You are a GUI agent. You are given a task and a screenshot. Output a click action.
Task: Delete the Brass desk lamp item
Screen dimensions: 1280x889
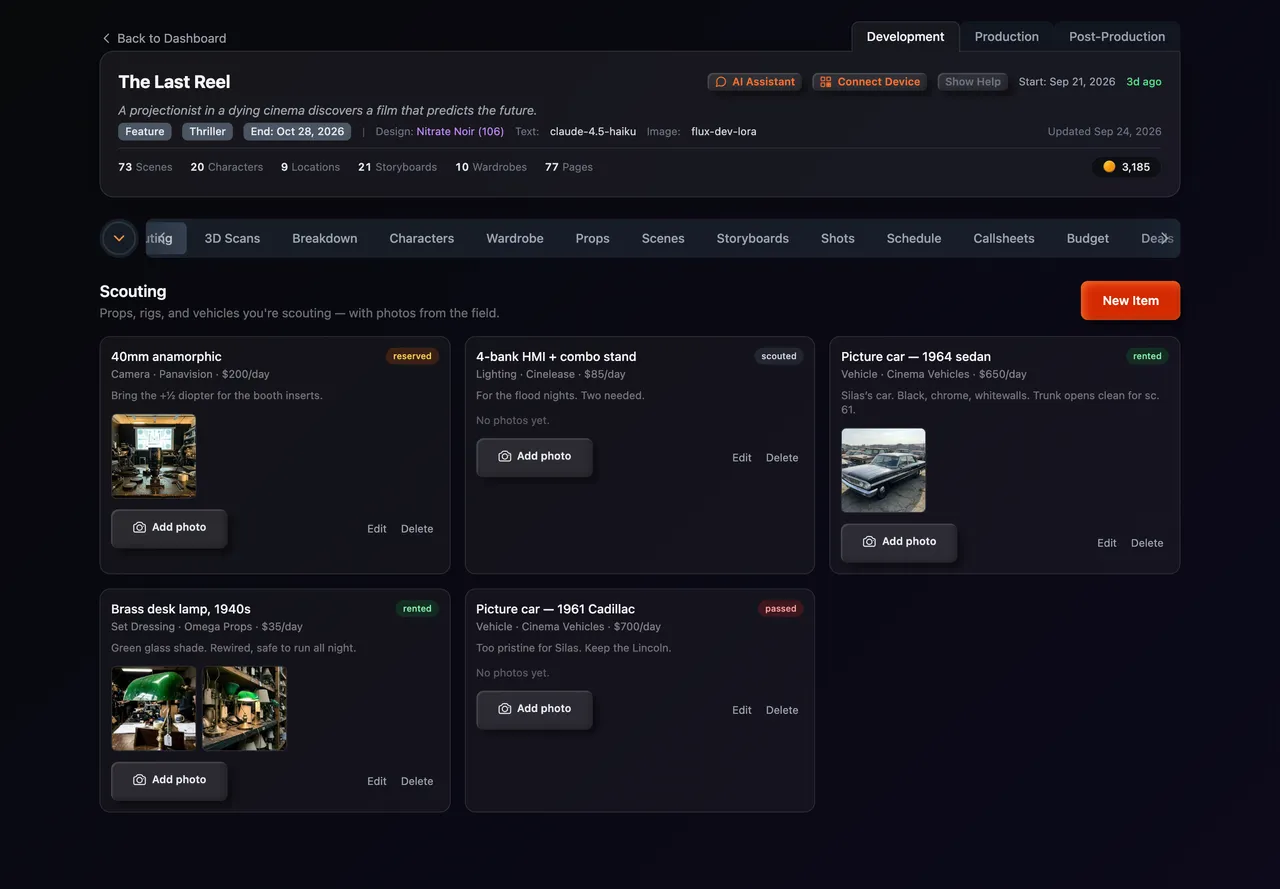pyautogui.click(x=417, y=782)
